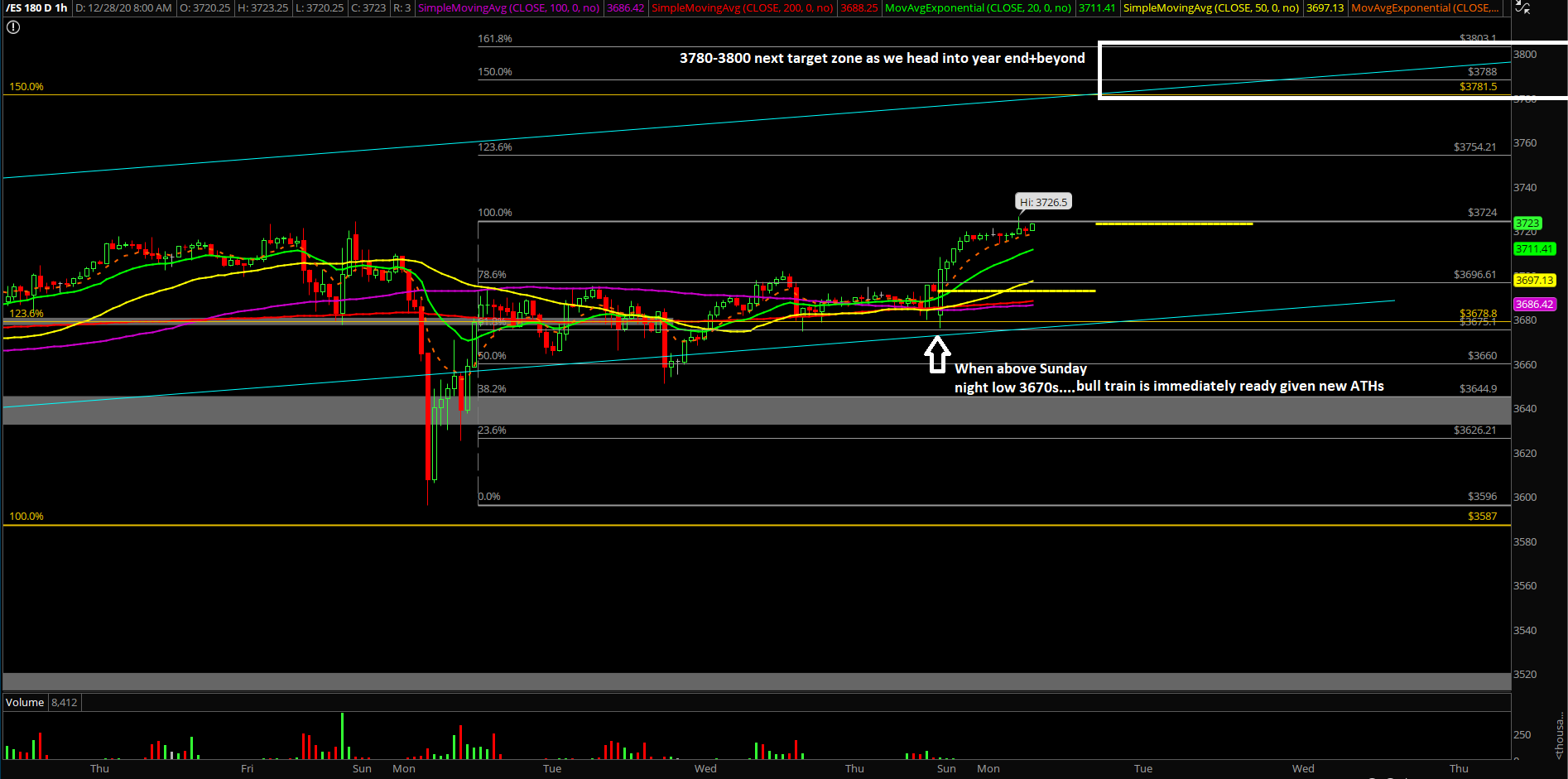Image resolution: width=1568 pixels, height=779 pixels.
Task: Select the 78.6% Fibonacci level label
Action: tap(492, 275)
